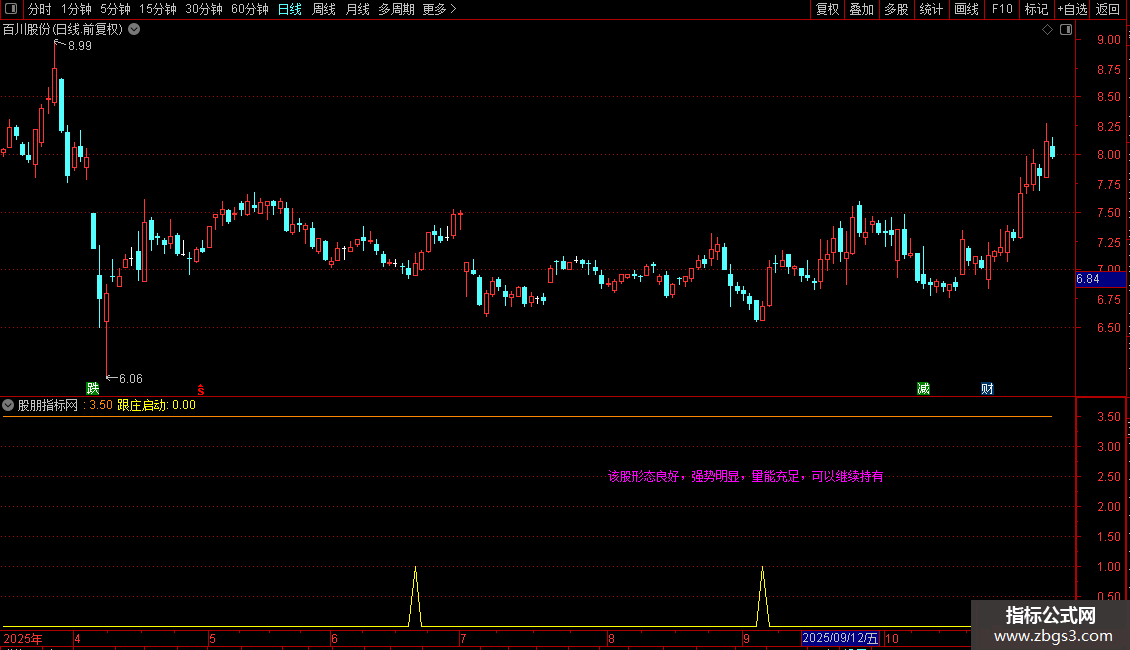Click month 5 on the time axis
1130x650 pixels.
[x=213, y=638]
